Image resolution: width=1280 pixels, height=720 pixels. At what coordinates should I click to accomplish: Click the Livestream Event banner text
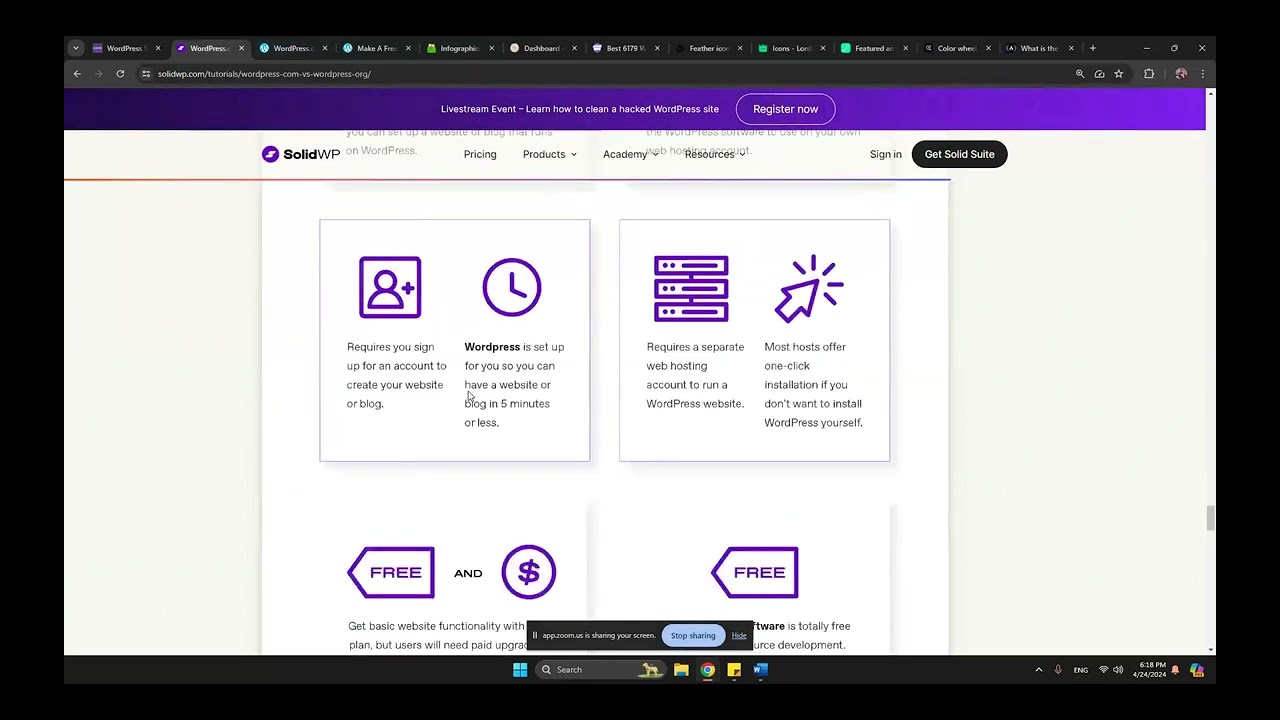(580, 109)
